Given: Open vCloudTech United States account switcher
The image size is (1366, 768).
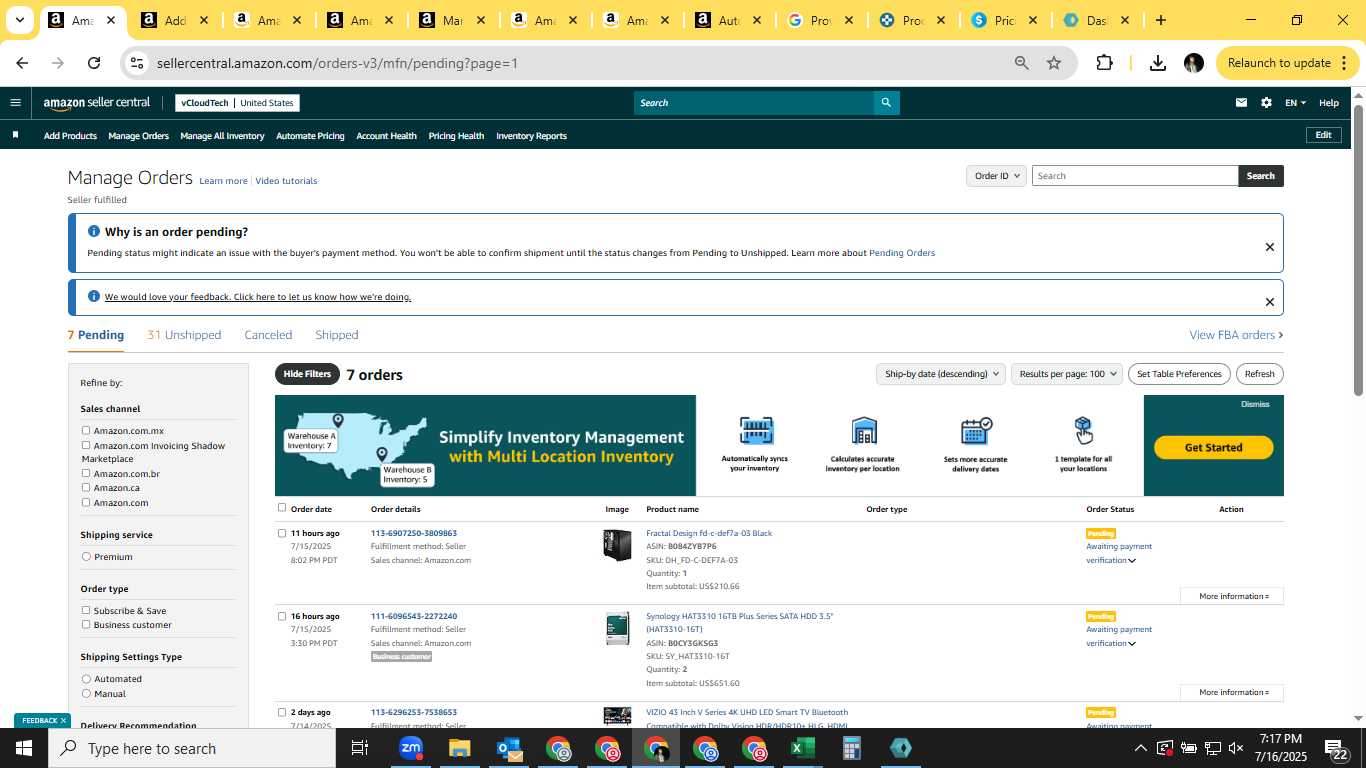Looking at the screenshot, I should [x=237, y=103].
